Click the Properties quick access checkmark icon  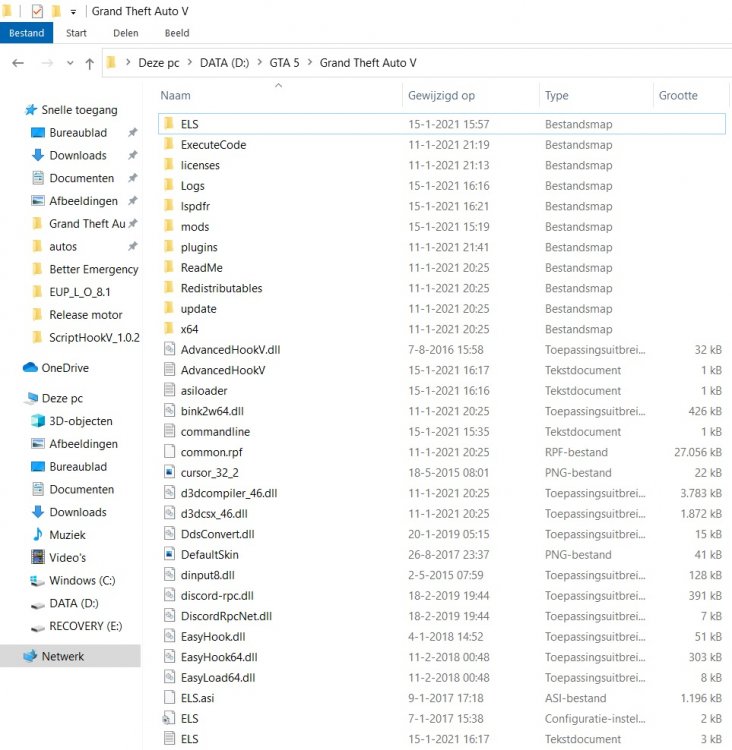[37, 11]
